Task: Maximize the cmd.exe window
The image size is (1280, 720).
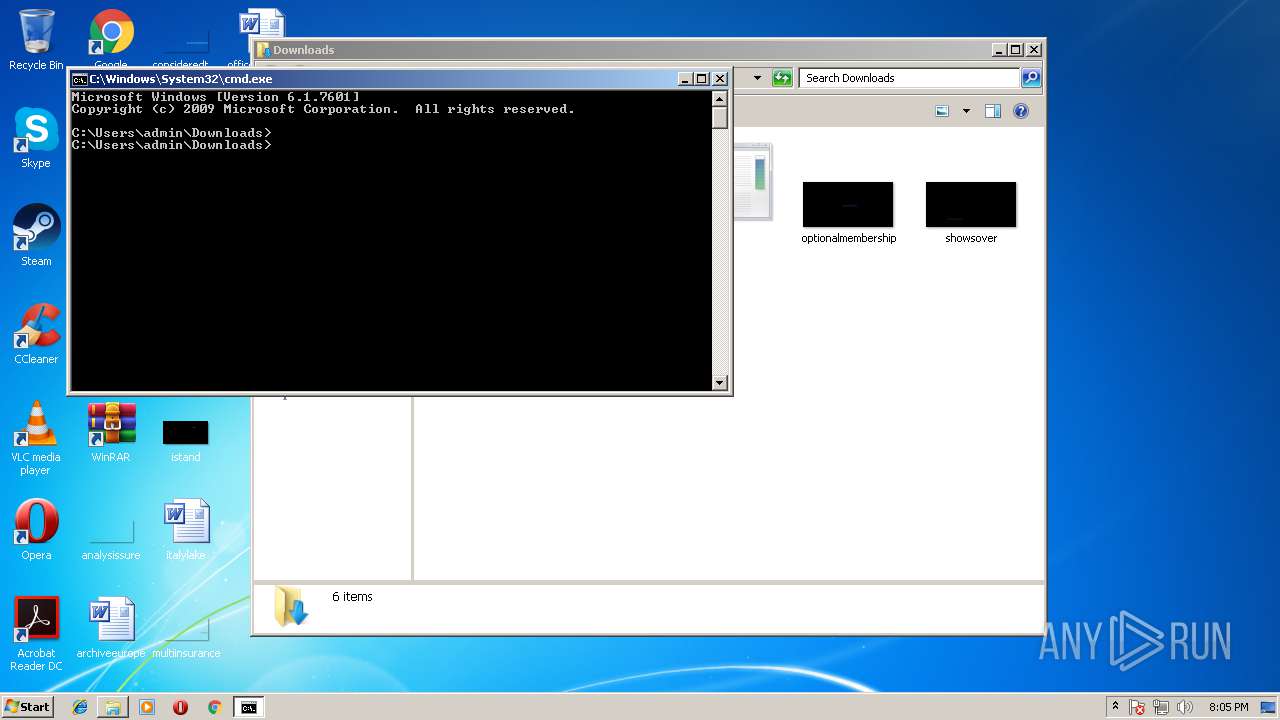Action: click(x=702, y=79)
